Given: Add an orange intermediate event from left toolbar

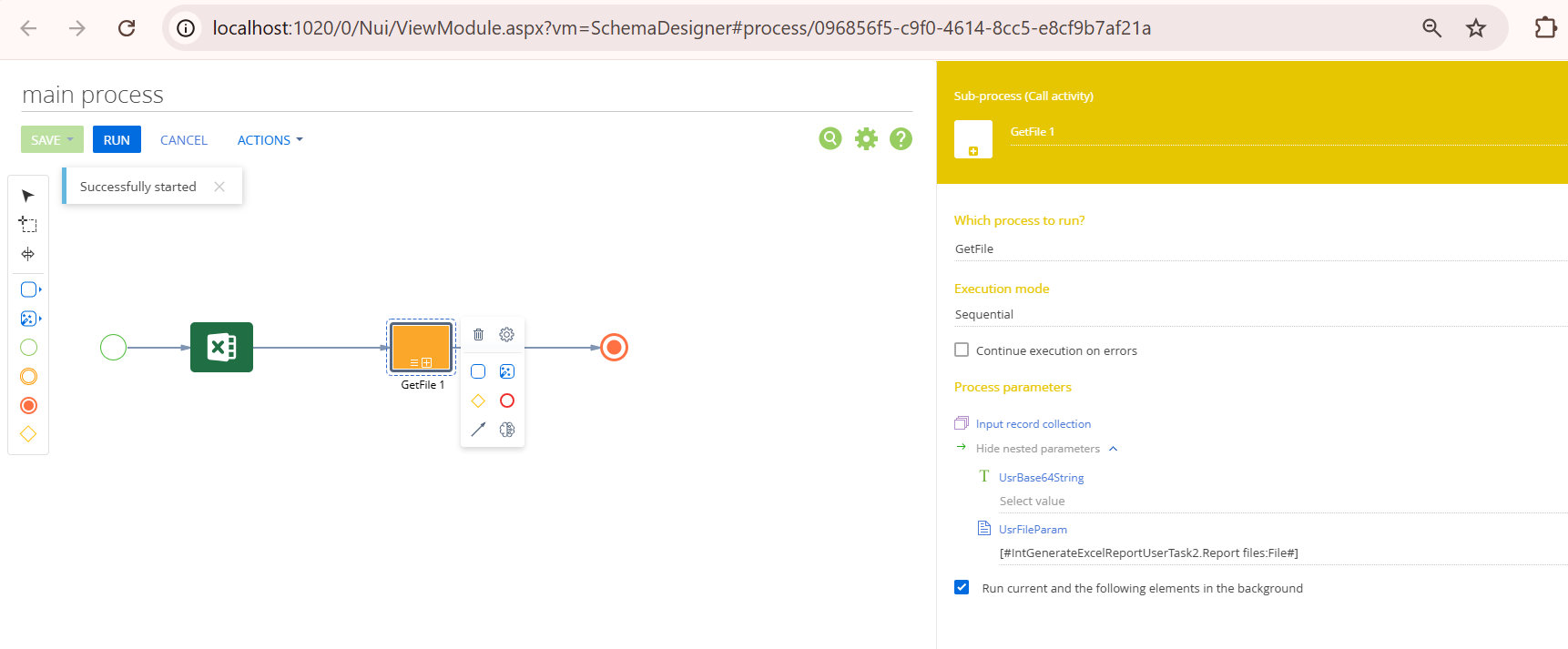Looking at the screenshot, I should tap(28, 377).
